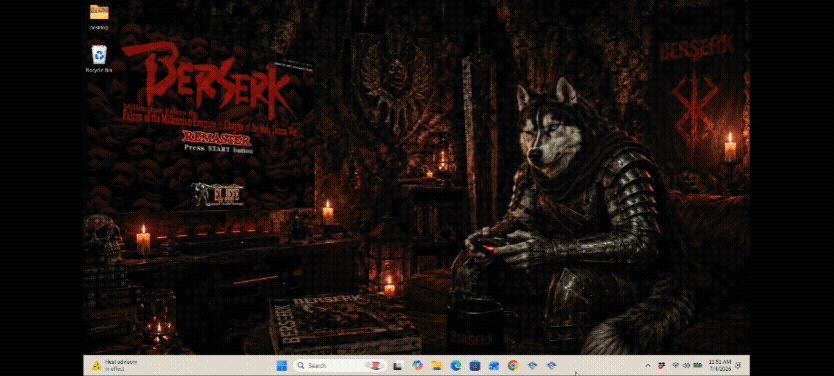Screen dimensions: 834x376
Task: Select the yellow folder icon on desktop
Action: click(99, 17)
